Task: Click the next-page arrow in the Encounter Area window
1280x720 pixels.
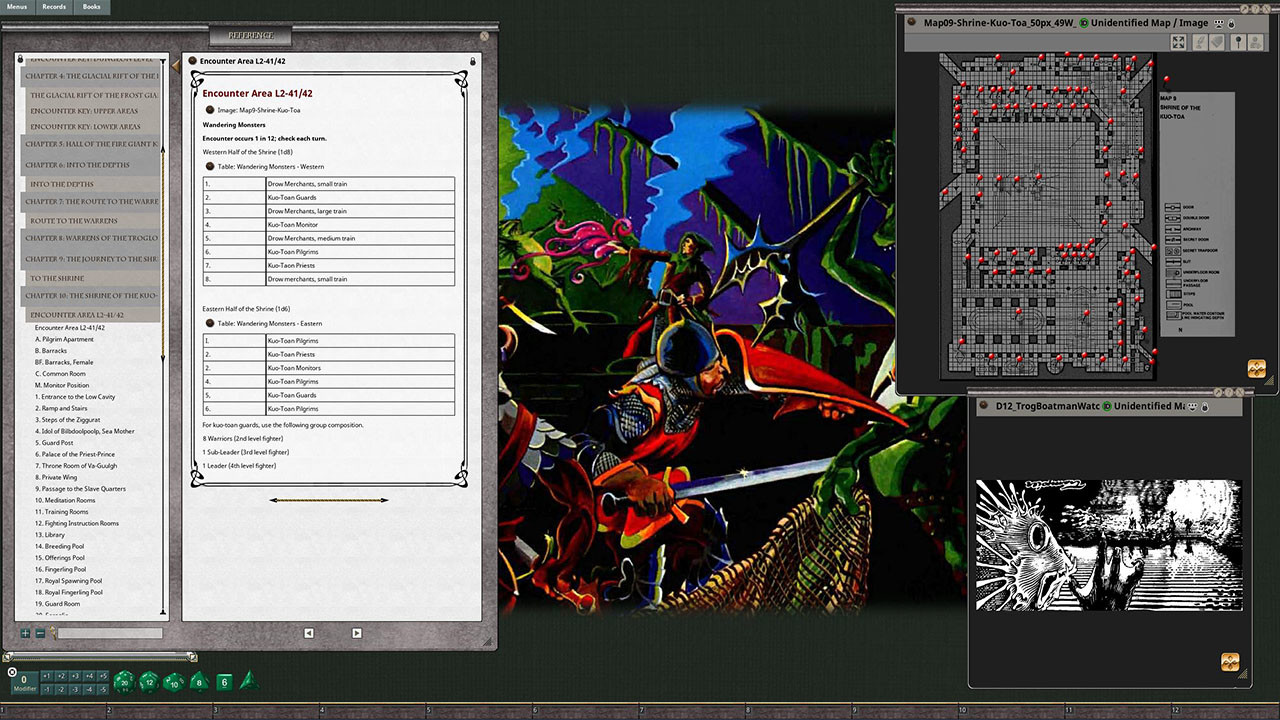Action: click(x=357, y=633)
